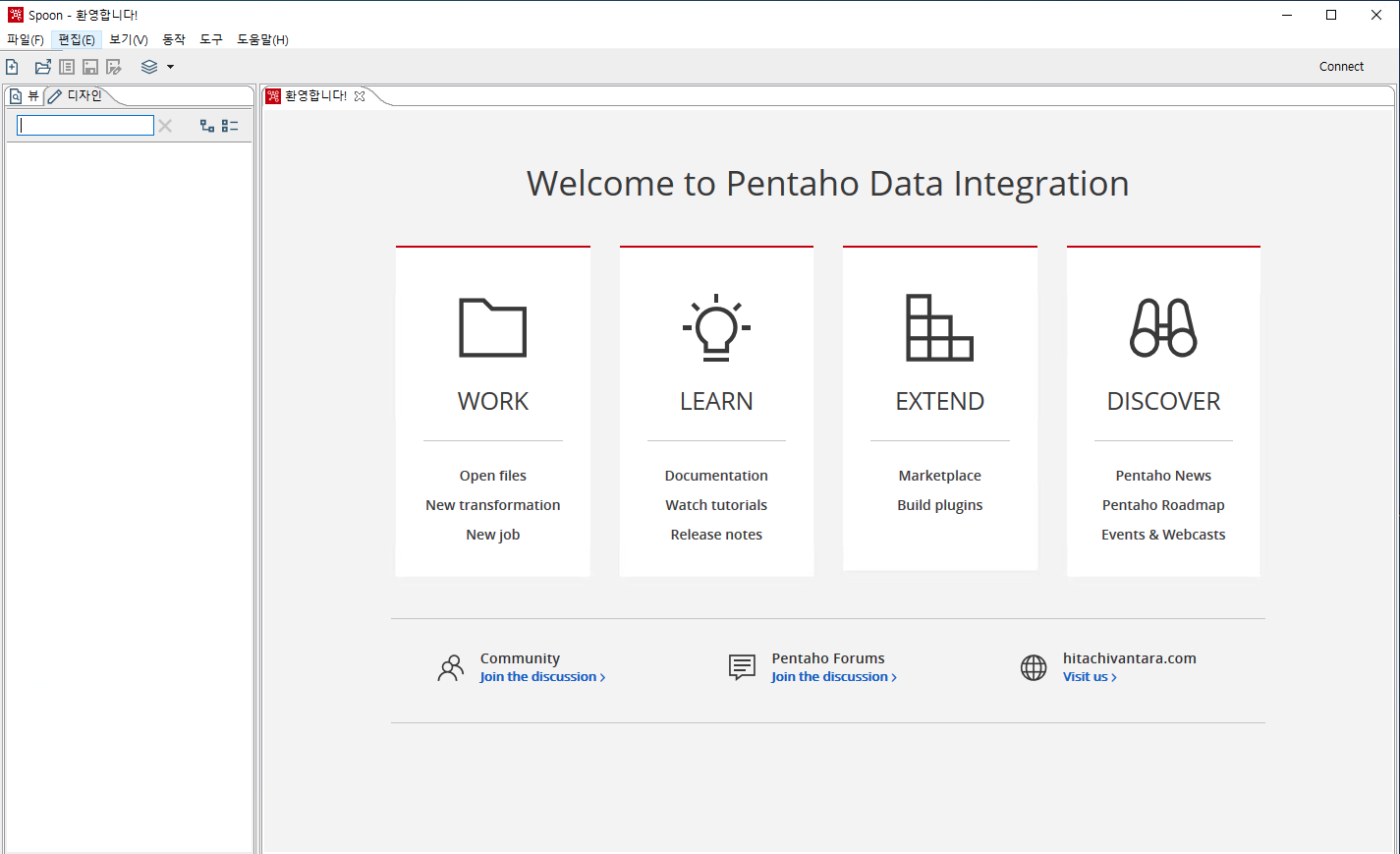Collapse all tree nodes icon
The height and width of the screenshot is (854, 1400).
click(230, 126)
